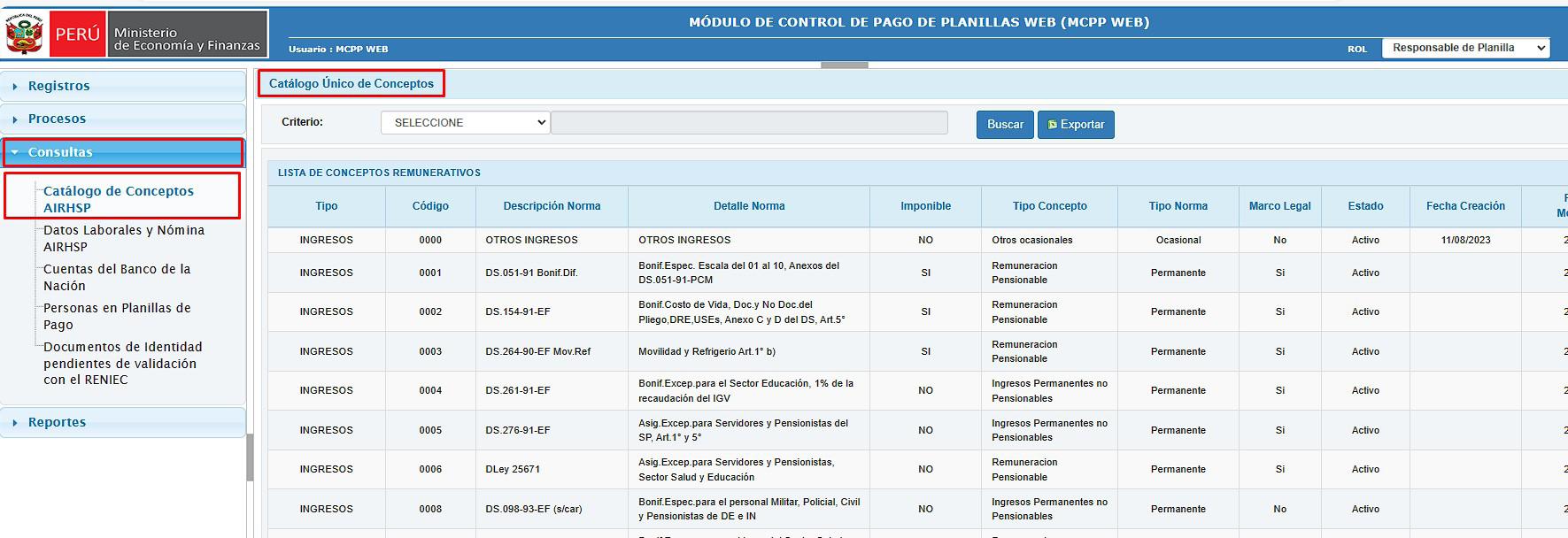This screenshot has height=538, width=1568.
Task: Select the Catálogo Único de Conceptos tab
Action: [351, 83]
